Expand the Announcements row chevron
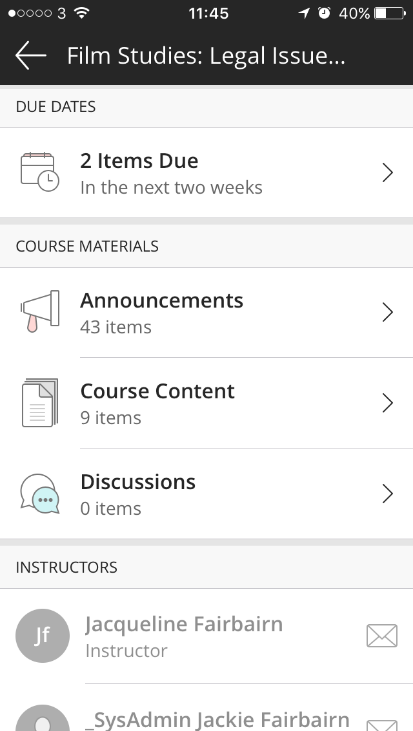Screen dimensions: 413x731 [x=387, y=312]
